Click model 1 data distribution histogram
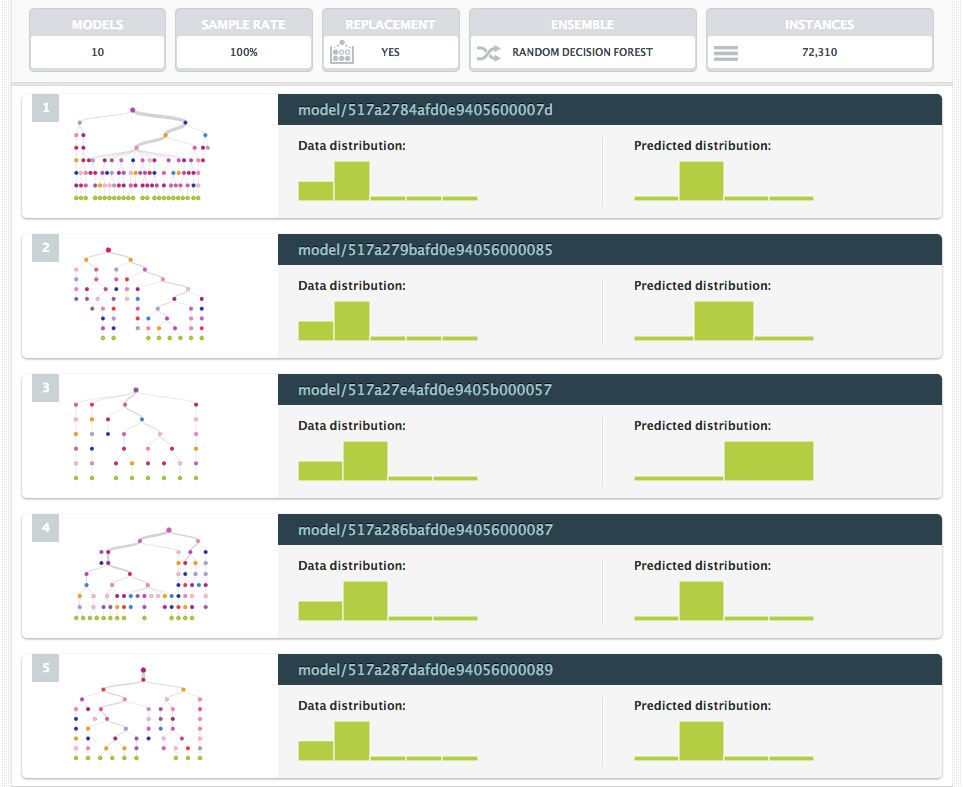Viewport: 963px width, 787px height. coord(388,181)
